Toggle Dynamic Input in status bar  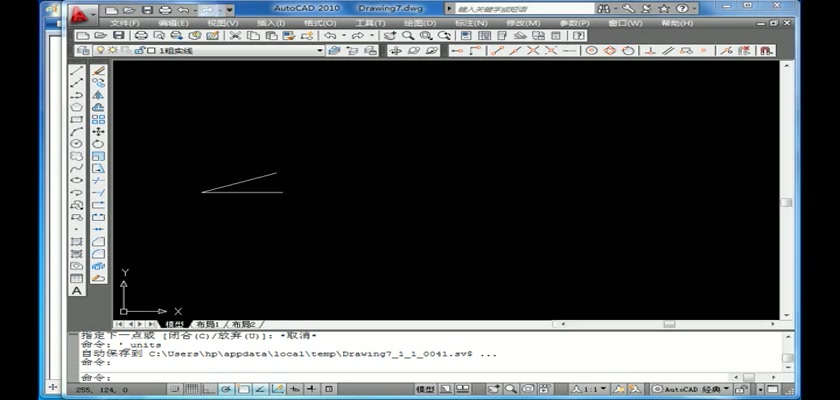coord(294,389)
